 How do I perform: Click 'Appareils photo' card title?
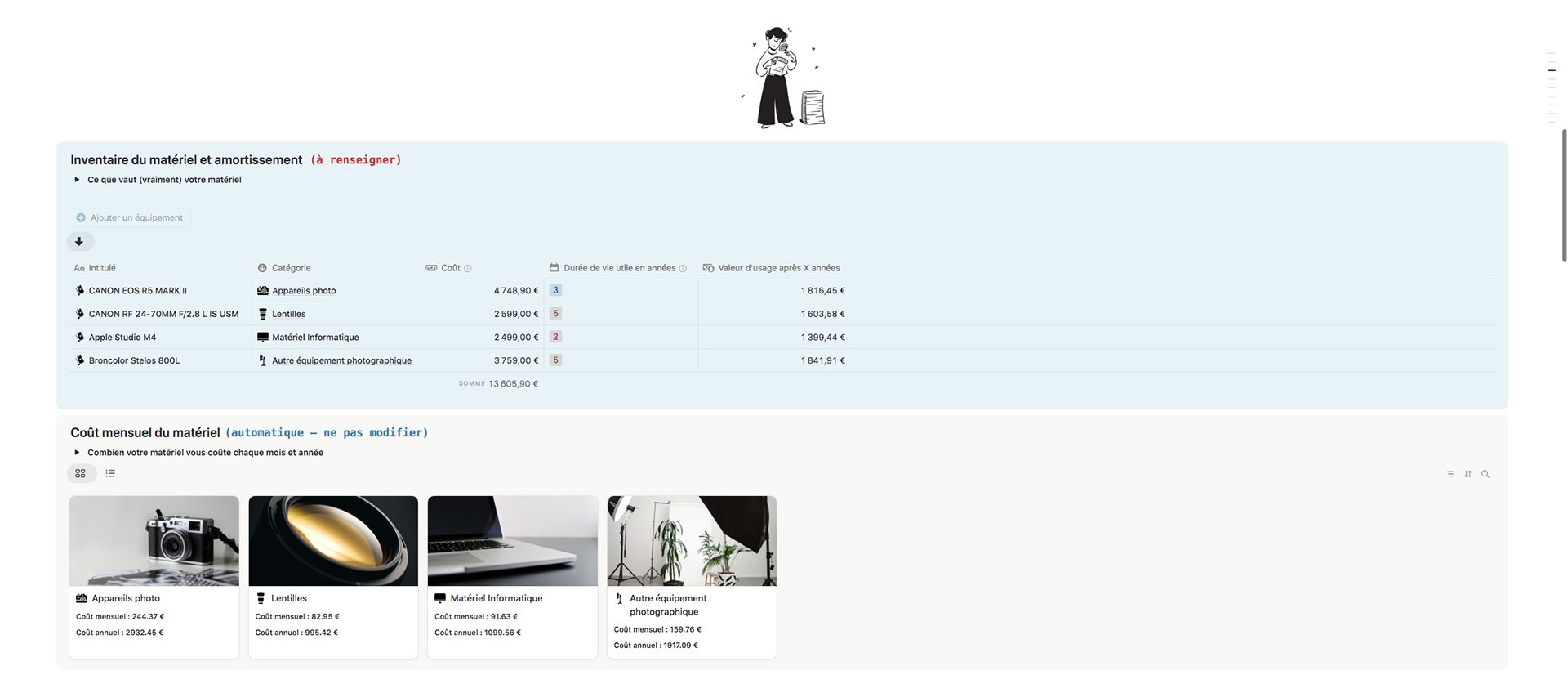[126, 599]
